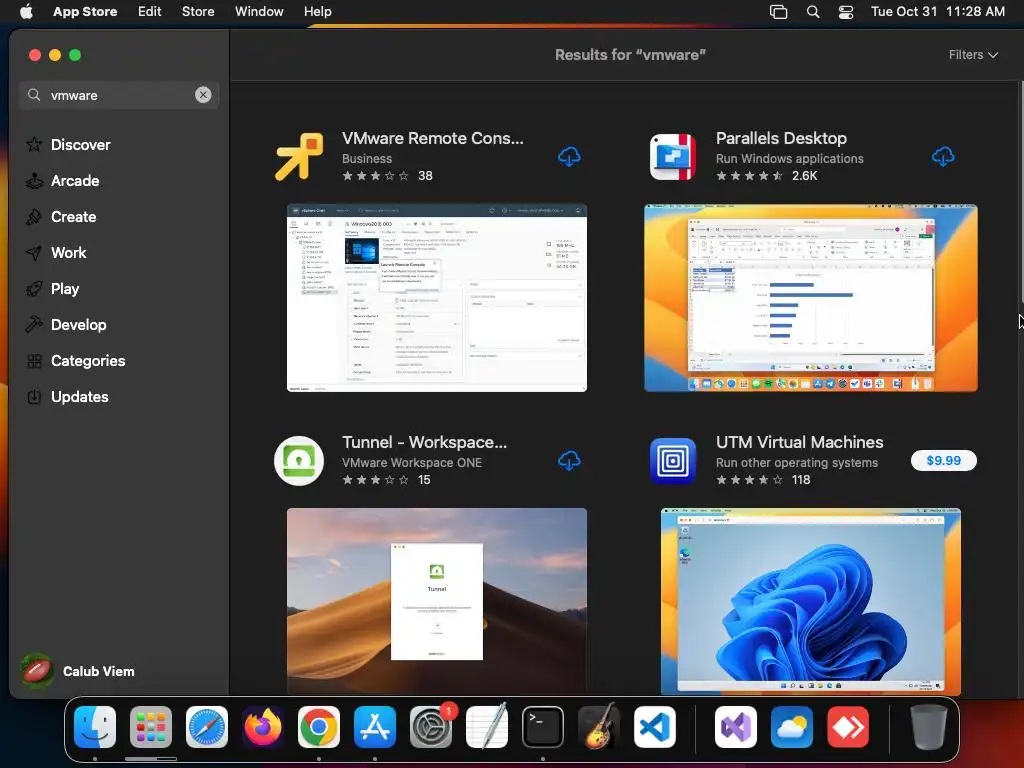Open Control Center in menu bar

[846, 11]
